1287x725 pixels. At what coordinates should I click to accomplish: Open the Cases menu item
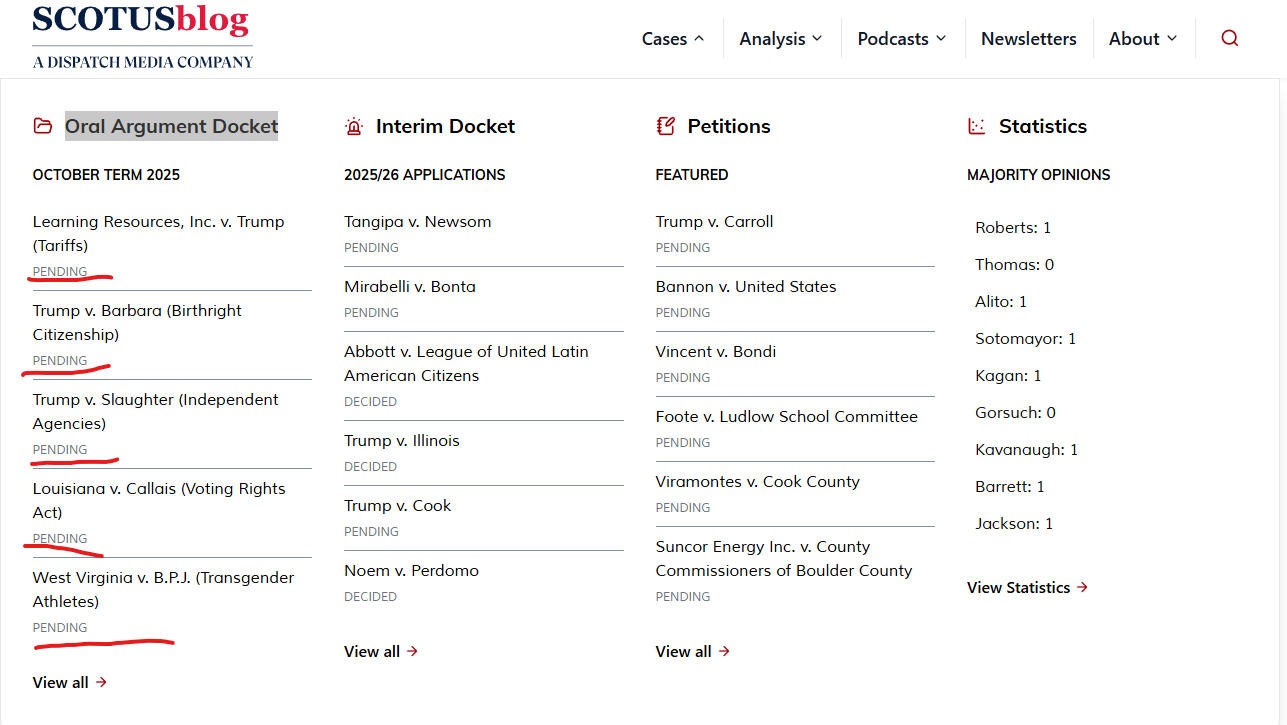664,39
